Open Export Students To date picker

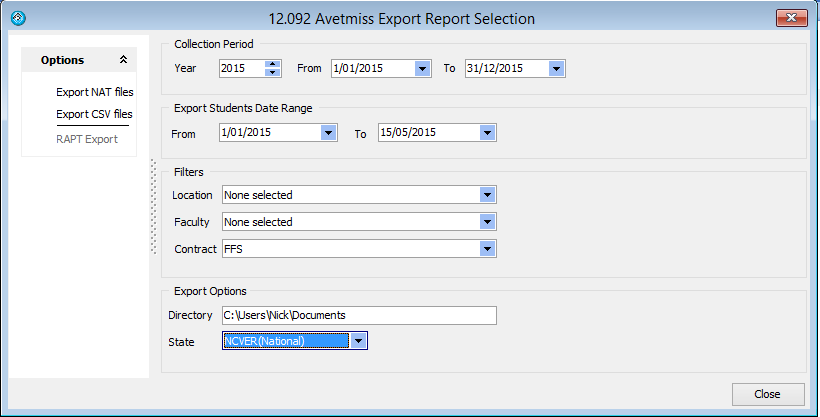coord(487,132)
